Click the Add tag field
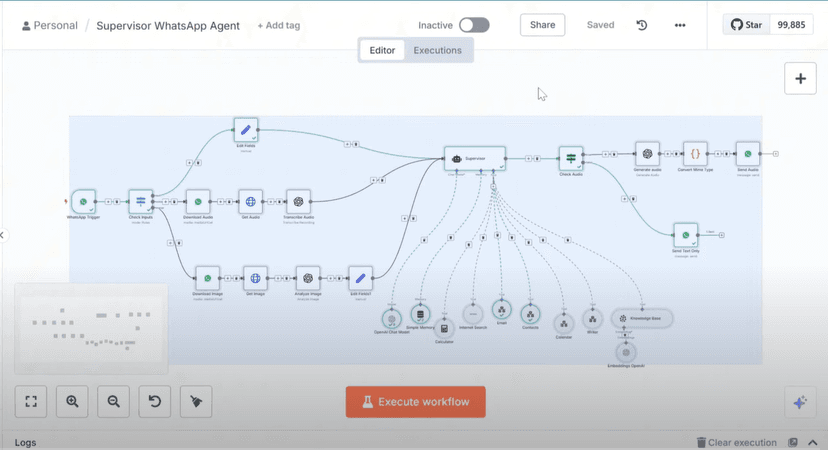The width and height of the screenshot is (828, 450). [278, 25]
